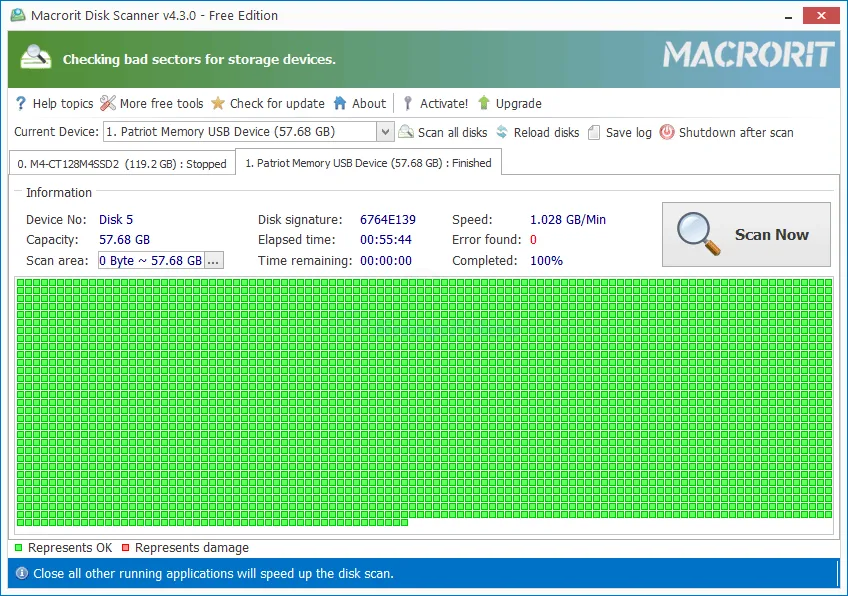Click the About house icon
Screen dimensions: 848x596
(340, 103)
